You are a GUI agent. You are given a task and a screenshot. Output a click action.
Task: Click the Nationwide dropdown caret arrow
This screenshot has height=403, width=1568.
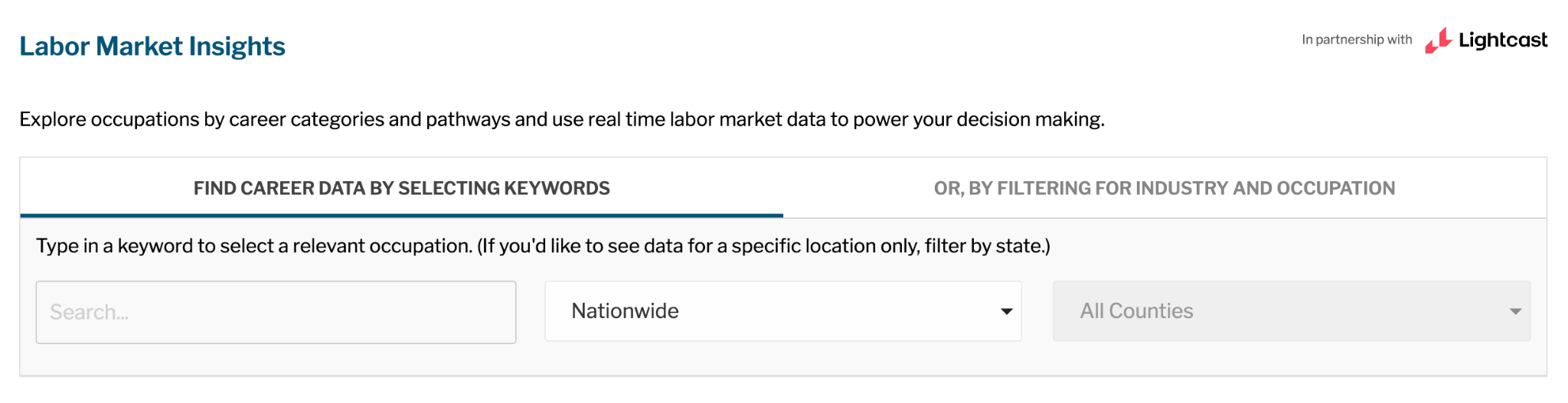(x=1006, y=311)
